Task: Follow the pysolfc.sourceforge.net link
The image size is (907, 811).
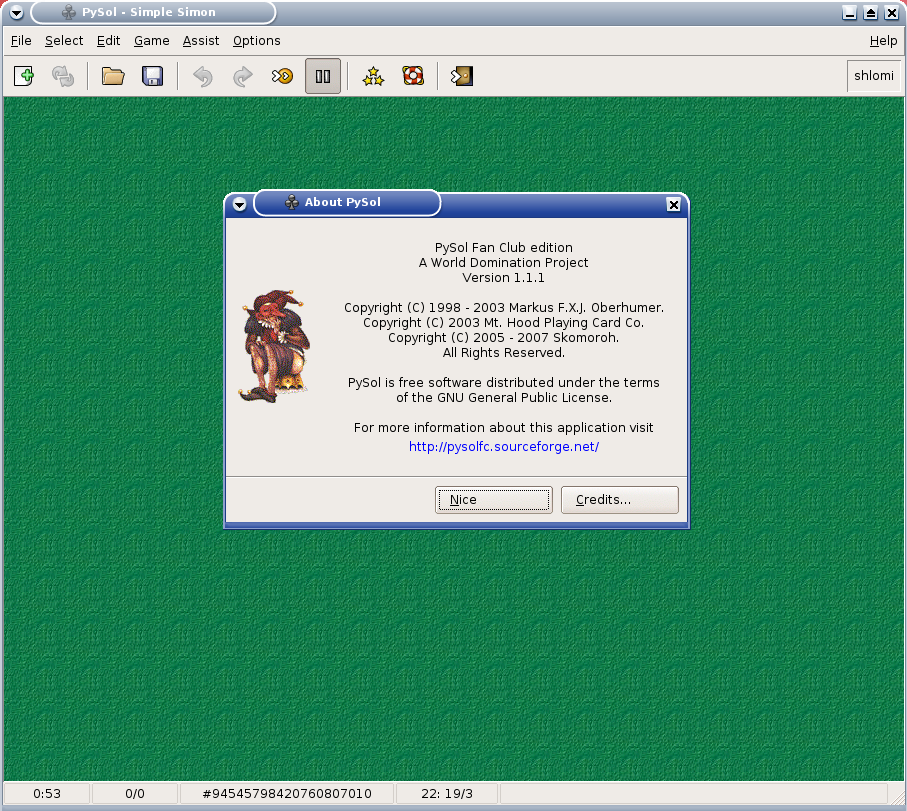Action: point(504,447)
